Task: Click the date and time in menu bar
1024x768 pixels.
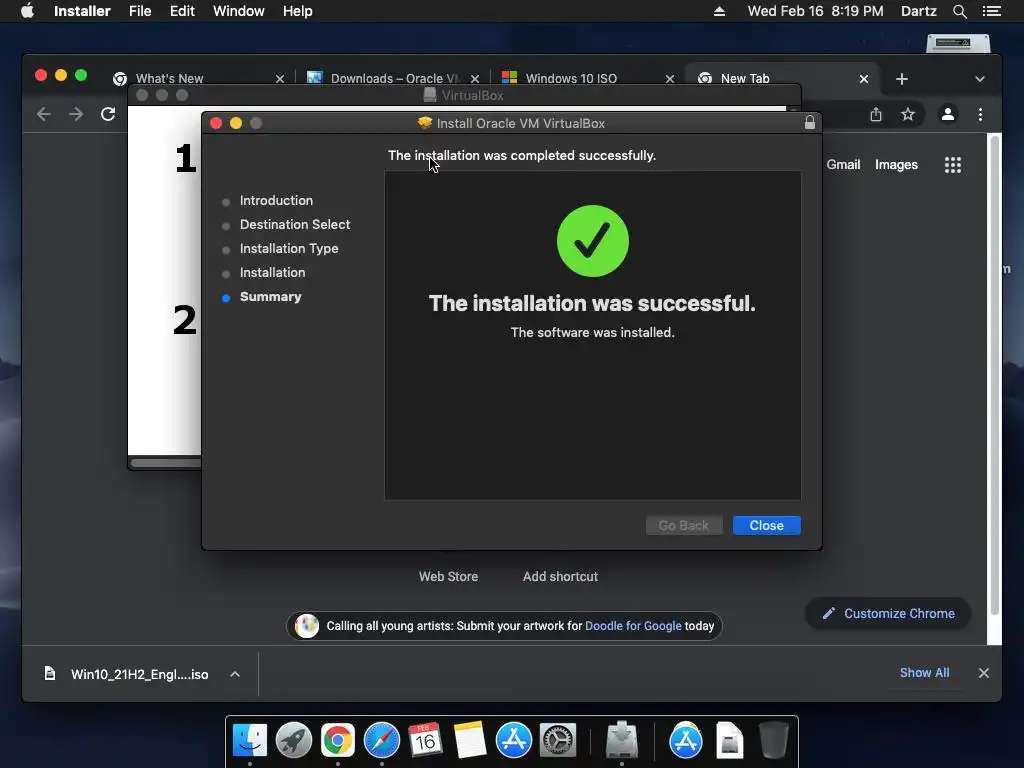Action: pos(815,11)
